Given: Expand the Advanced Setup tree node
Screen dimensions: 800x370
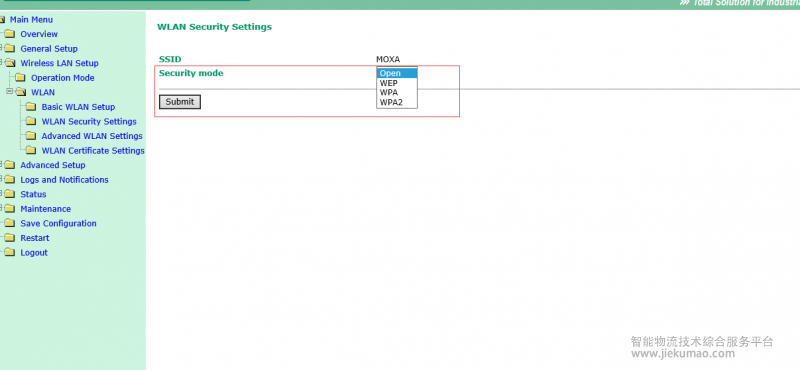Looking at the screenshot, I should (1, 164).
